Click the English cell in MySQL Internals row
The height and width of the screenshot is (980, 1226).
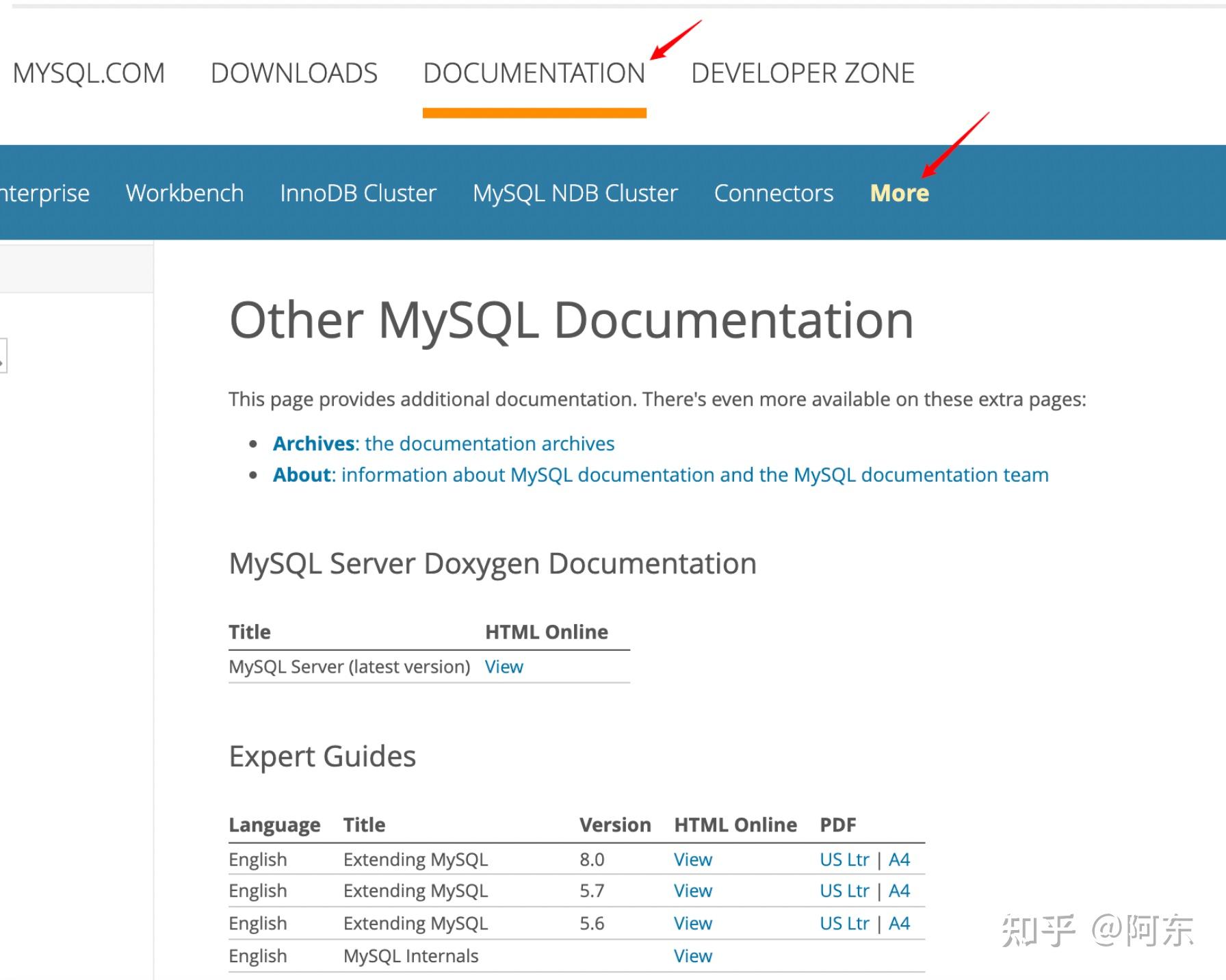pyautogui.click(x=258, y=956)
